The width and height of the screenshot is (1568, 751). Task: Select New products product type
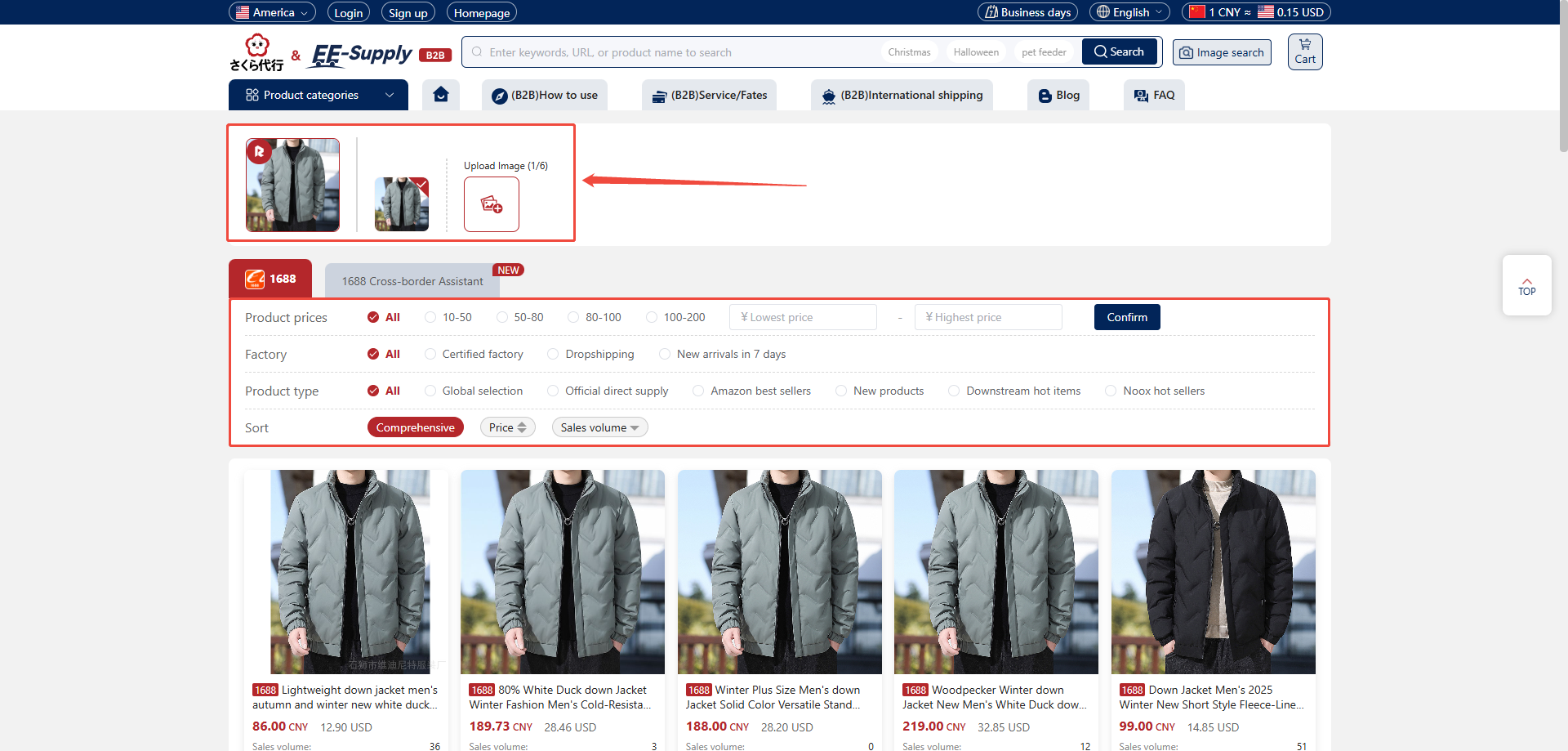(880, 391)
